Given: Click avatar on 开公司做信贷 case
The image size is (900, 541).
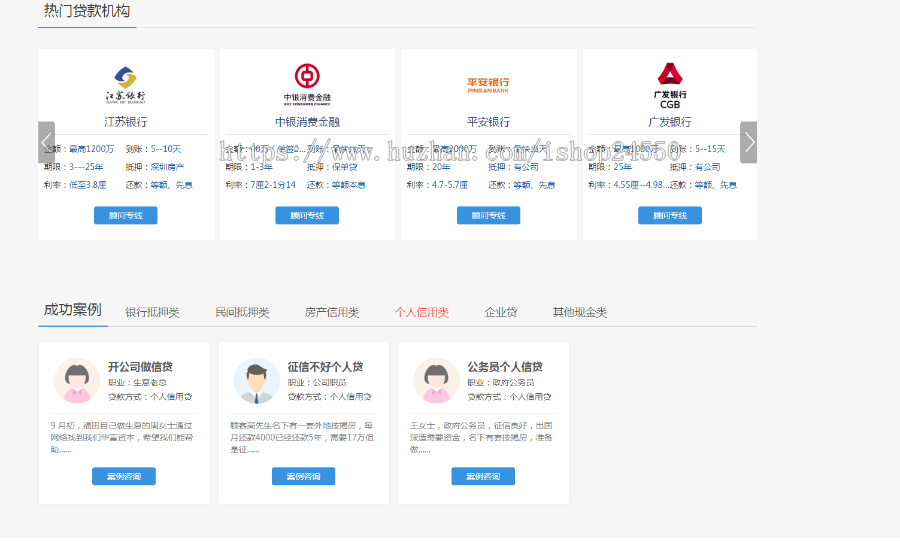Looking at the screenshot, I should [77, 381].
